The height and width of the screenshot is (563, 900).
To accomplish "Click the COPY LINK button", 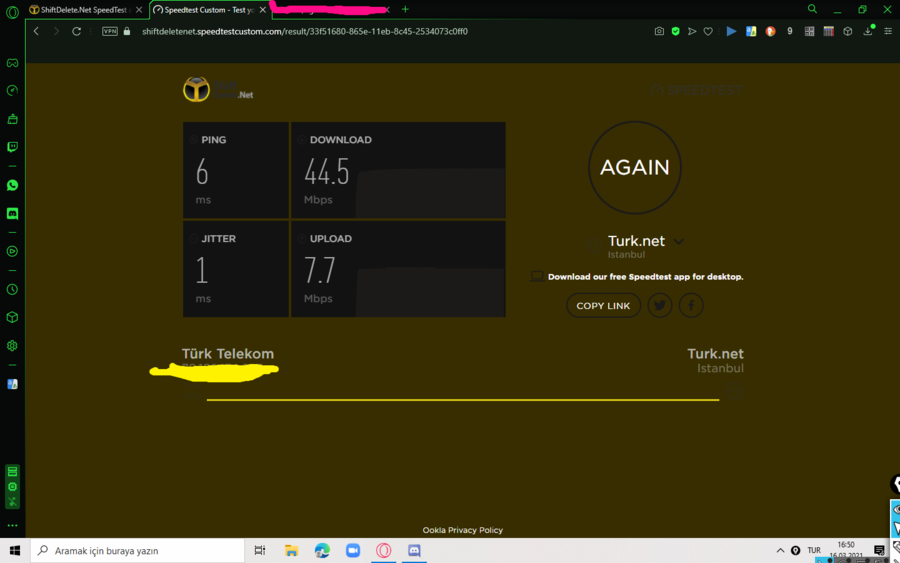I will click(x=603, y=305).
